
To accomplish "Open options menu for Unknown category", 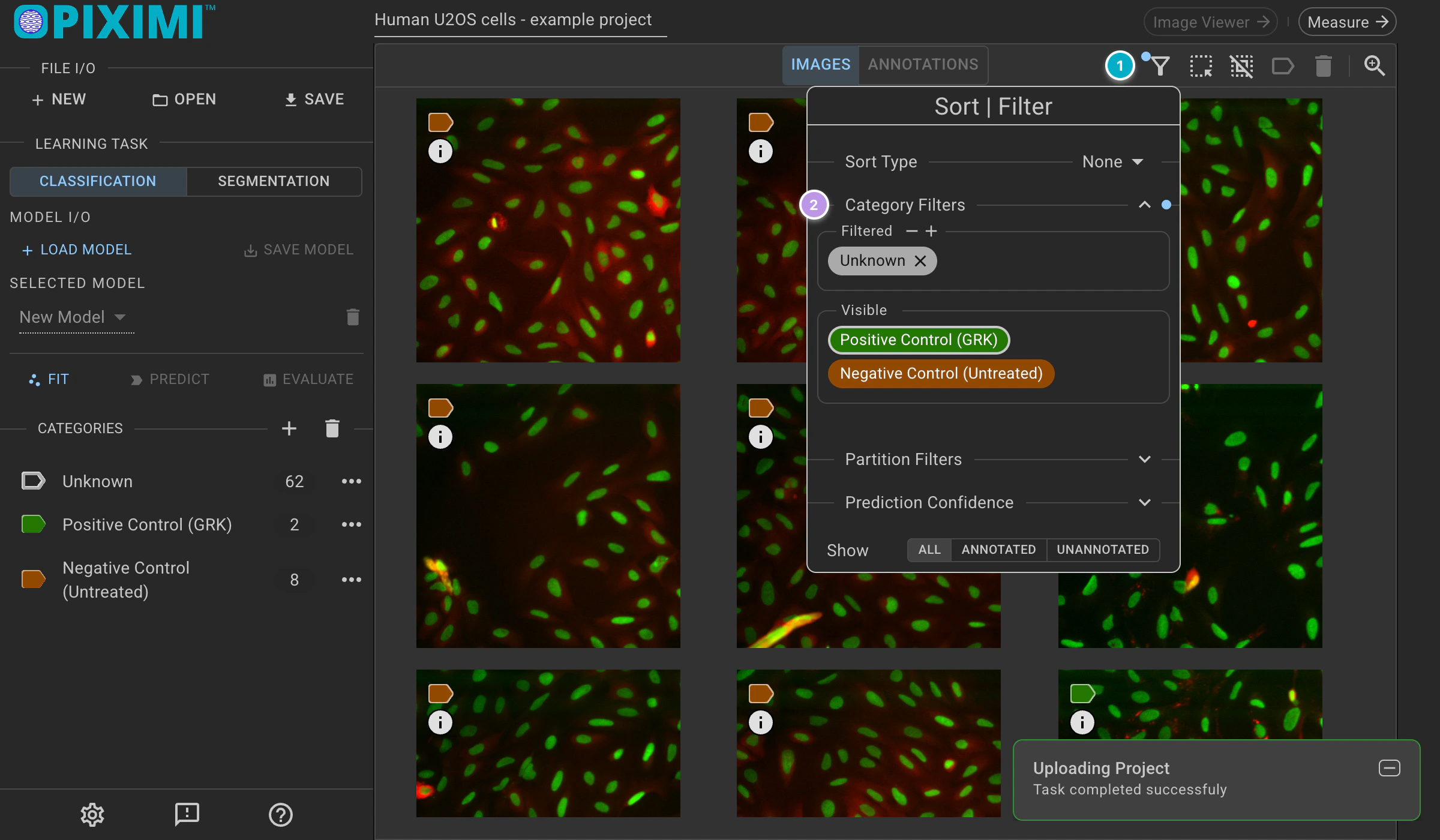I will pos(352,481).
